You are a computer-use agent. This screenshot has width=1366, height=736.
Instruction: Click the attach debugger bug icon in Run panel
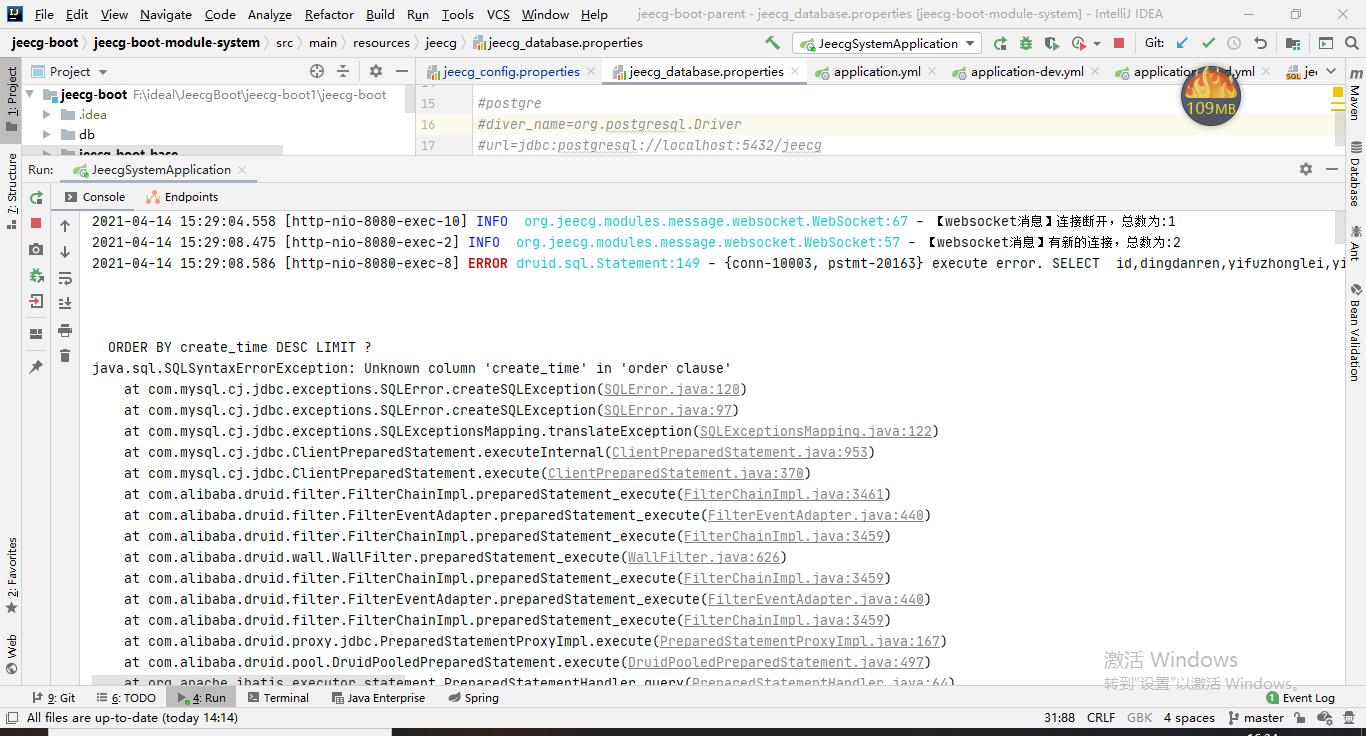(36, 275)
